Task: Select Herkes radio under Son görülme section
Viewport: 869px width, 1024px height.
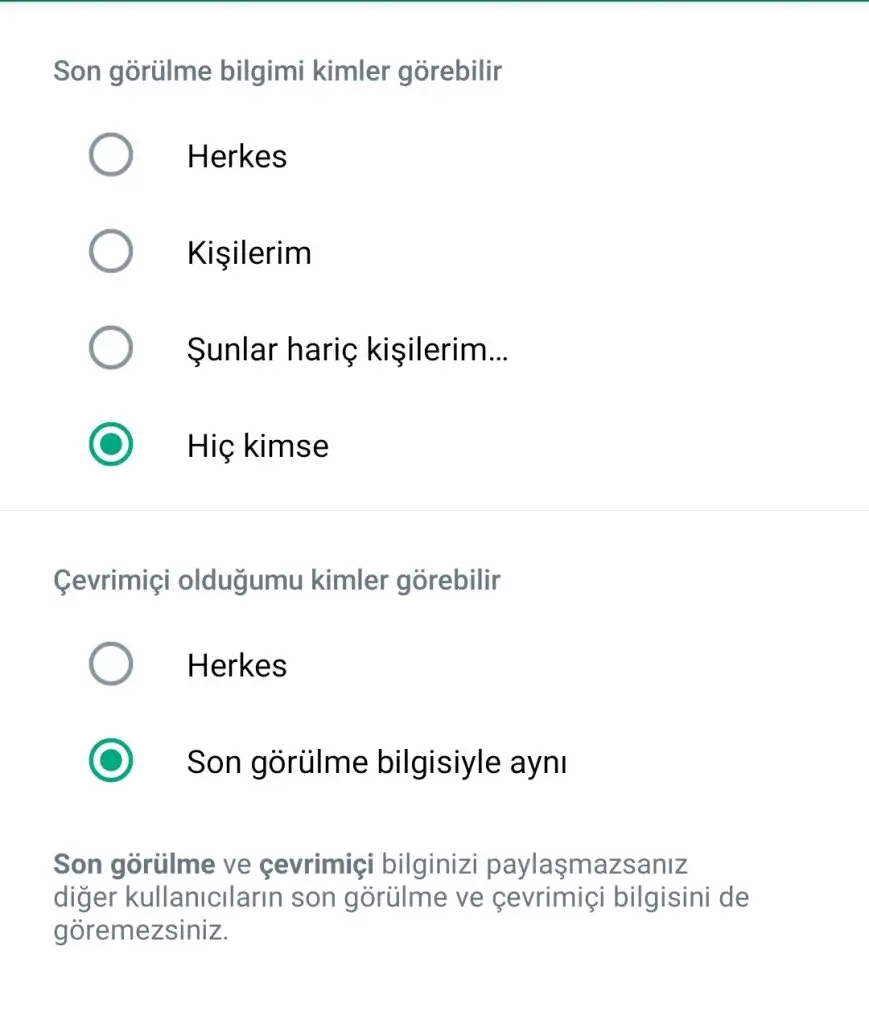Action: tap(110, 156)
